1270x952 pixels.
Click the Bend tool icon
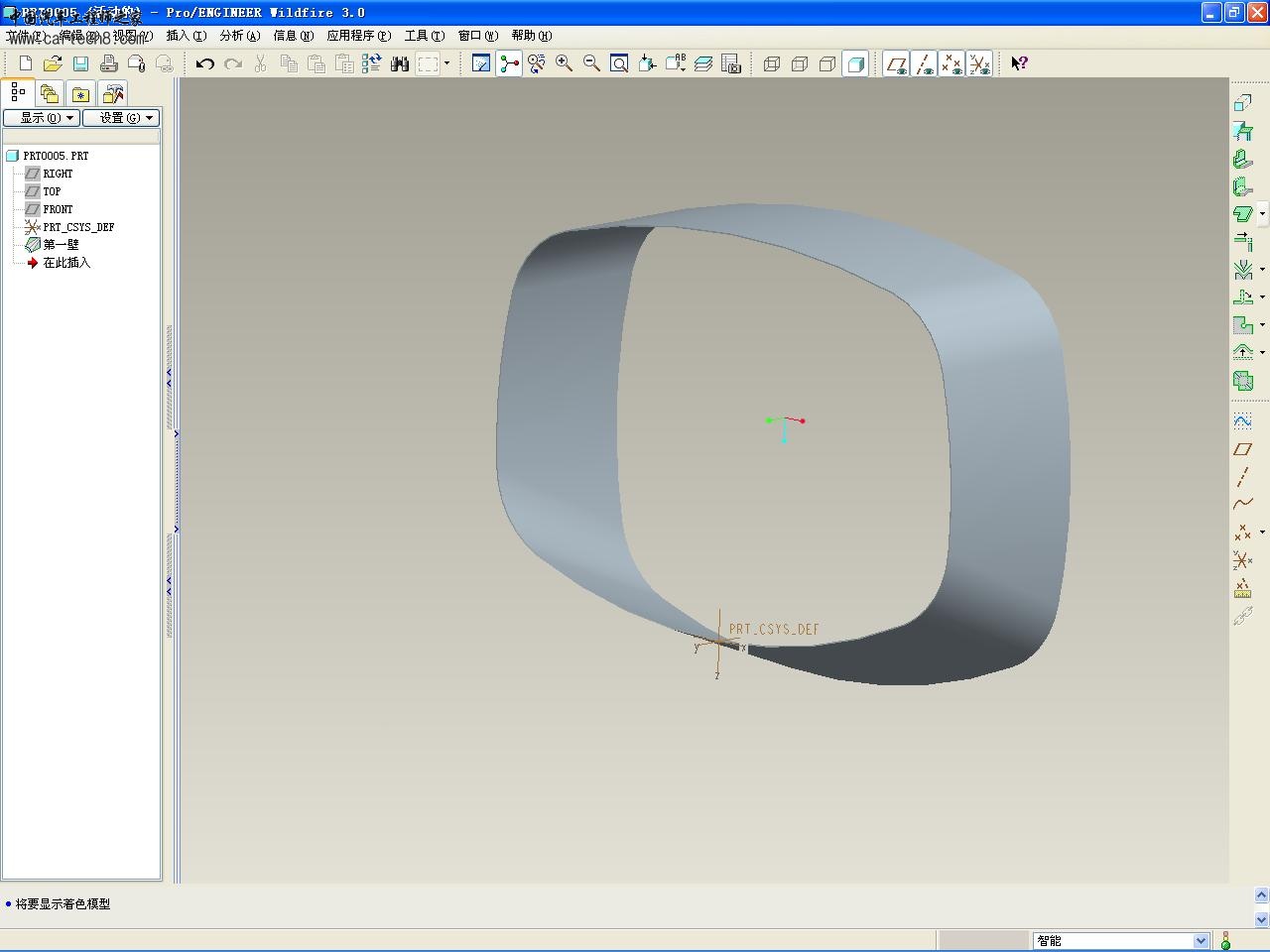tap(1242, 270)
